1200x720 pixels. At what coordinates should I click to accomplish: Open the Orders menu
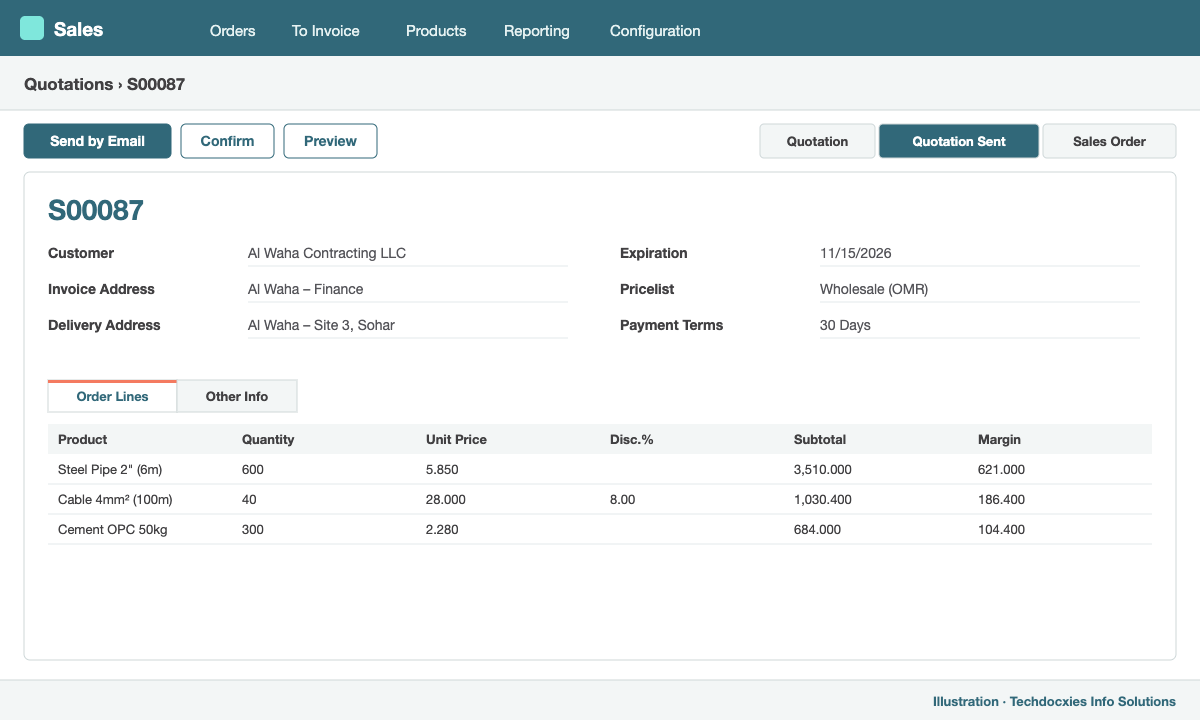click(232, 31)
